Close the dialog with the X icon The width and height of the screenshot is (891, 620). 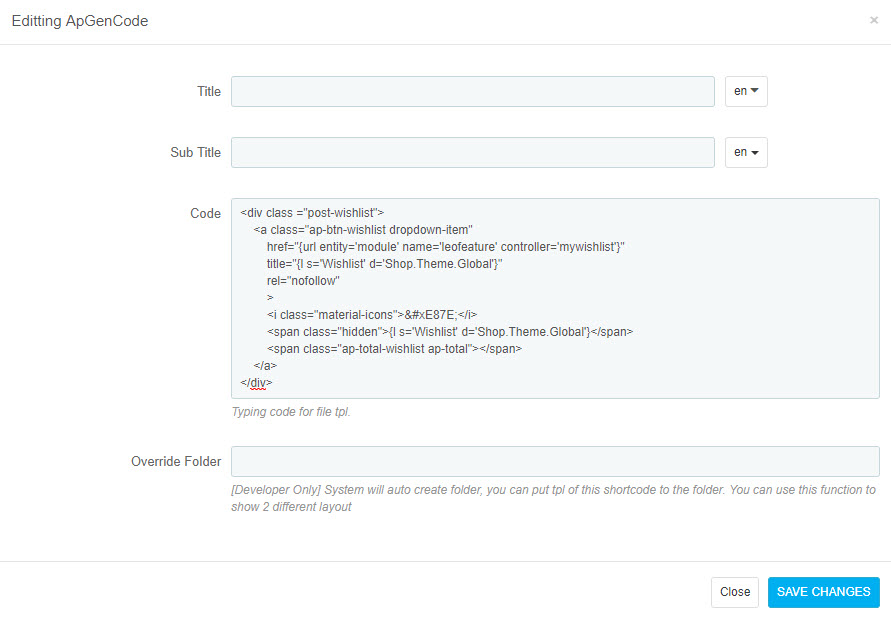click(874, 20)
